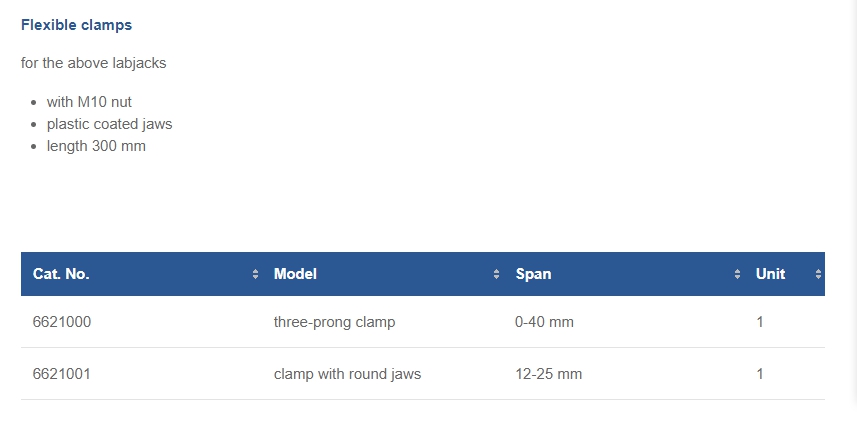The width and height of the screenshot is (857, 430).
Task: Click unit value in round jaws row
Action: click(x=760, y=374)
